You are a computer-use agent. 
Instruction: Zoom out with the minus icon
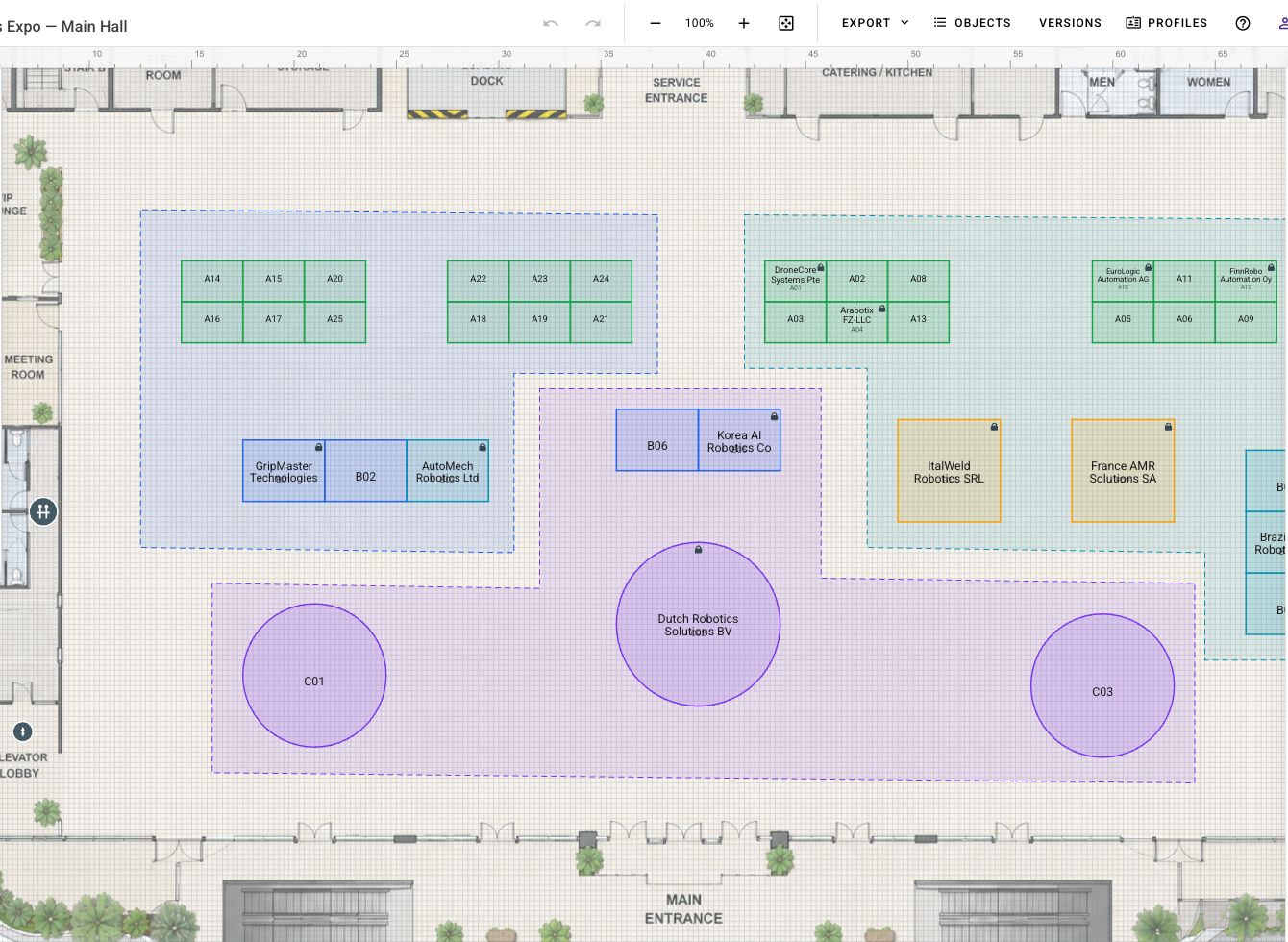point(656,23)
